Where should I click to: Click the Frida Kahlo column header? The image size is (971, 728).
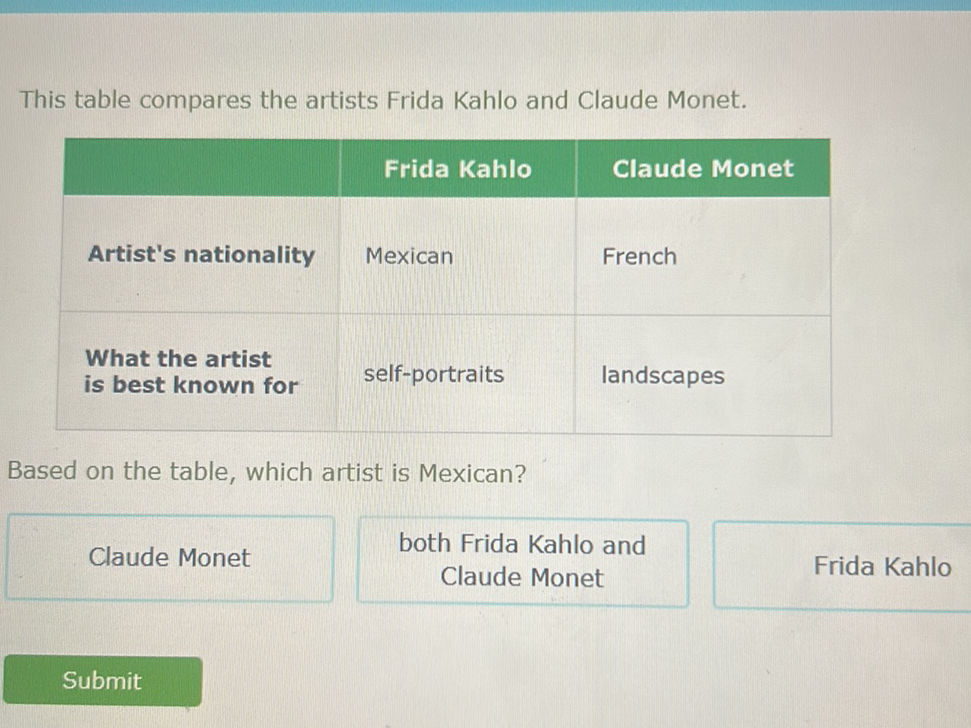pyautogui.click(x=457, y=169)
